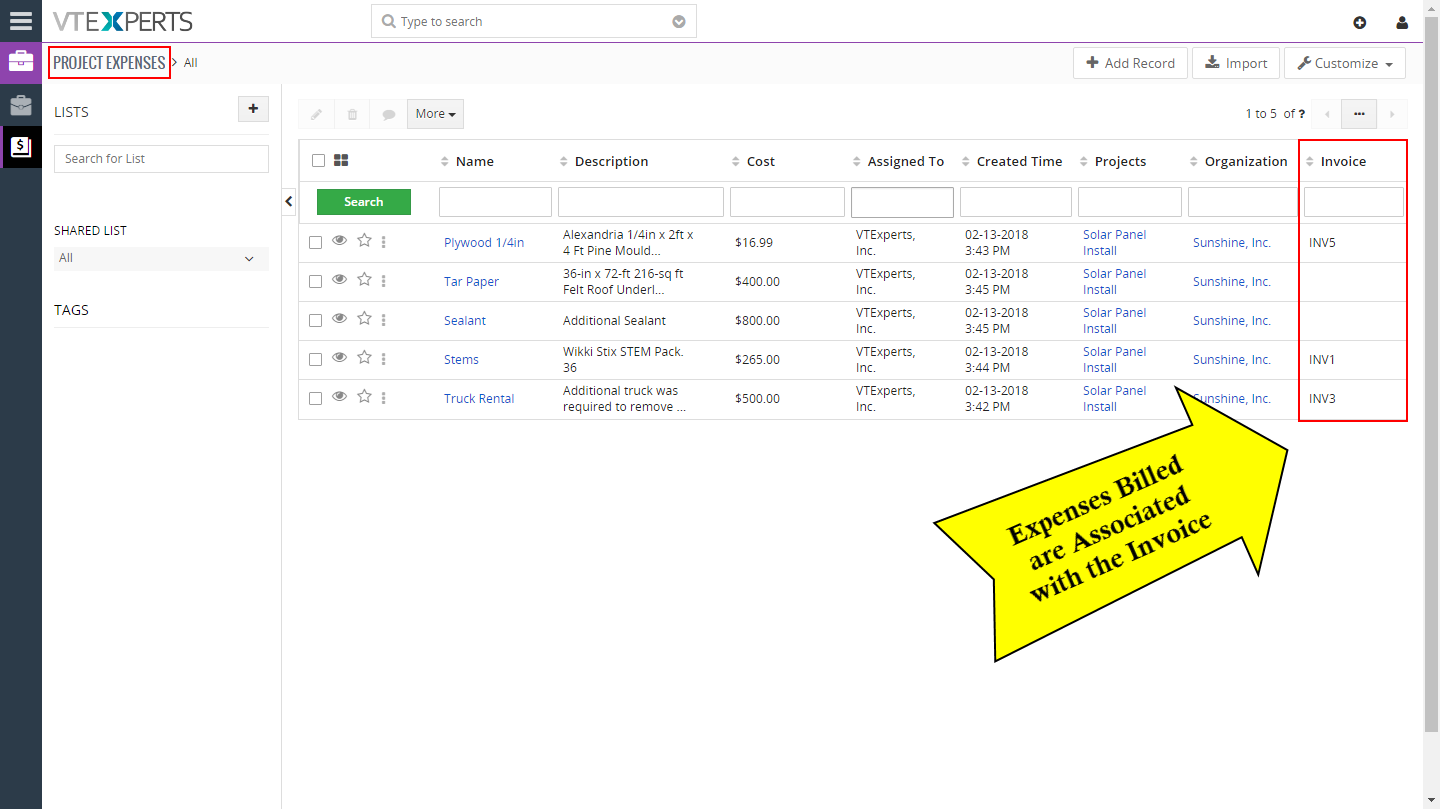
Task: Click the Import button
Action: [x=1236, y=63]
